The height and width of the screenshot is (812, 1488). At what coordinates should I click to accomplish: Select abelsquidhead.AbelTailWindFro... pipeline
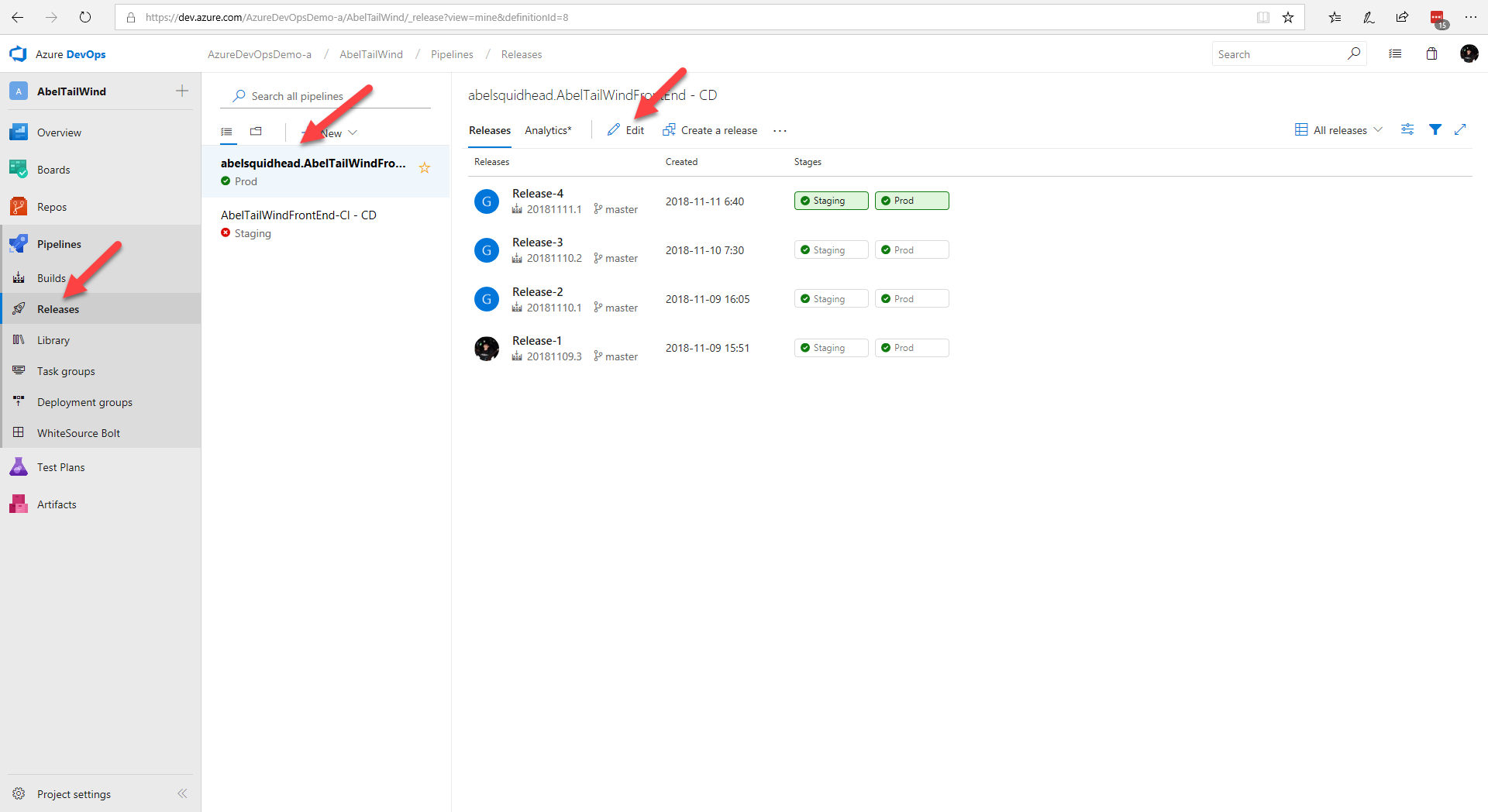325,171
